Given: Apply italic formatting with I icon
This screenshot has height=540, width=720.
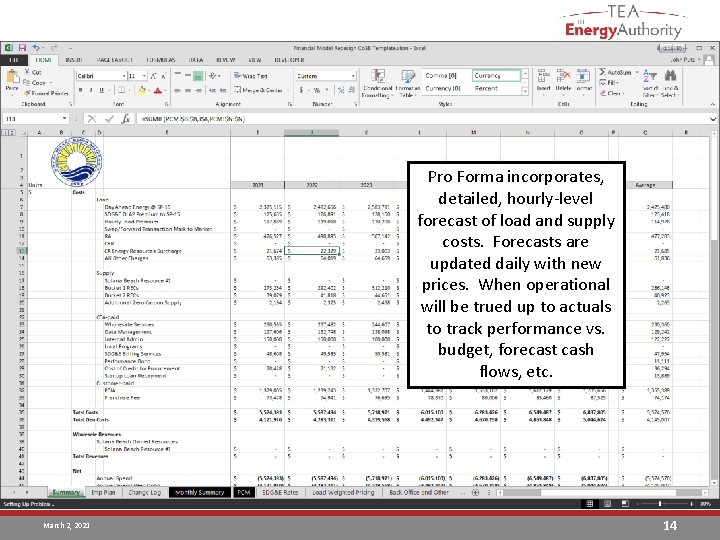Looking at the screenshot, I should pyautogui.click(x=91, y=90).
